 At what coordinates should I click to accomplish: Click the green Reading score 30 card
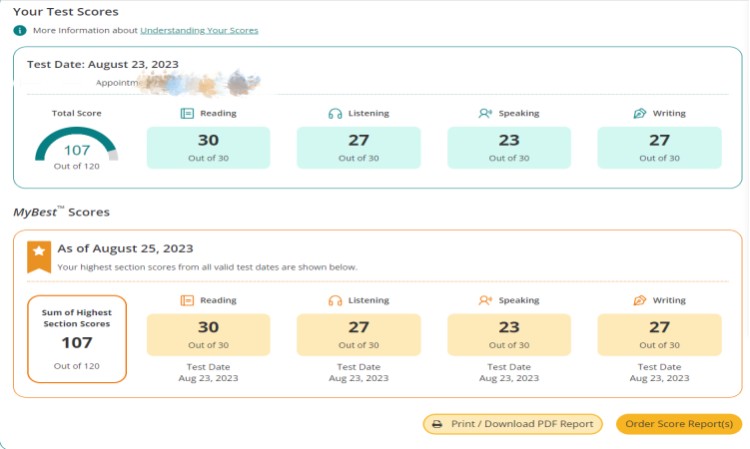tap(208, 147)
